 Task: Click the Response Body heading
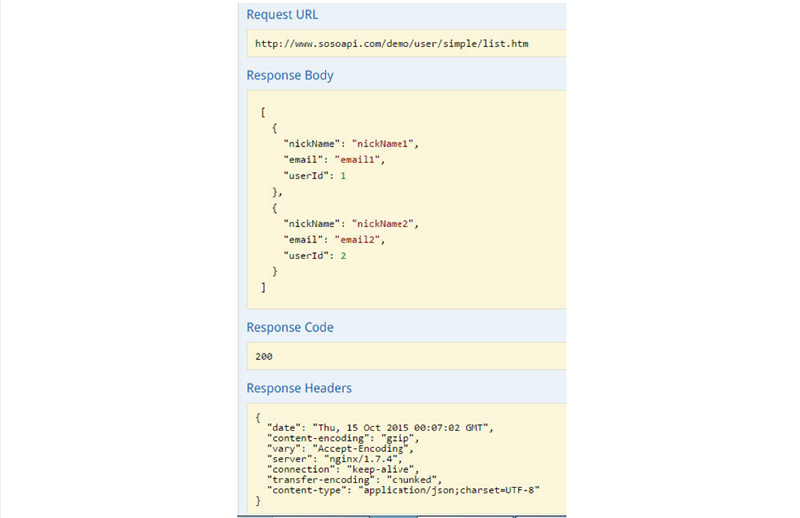(290, 75)
